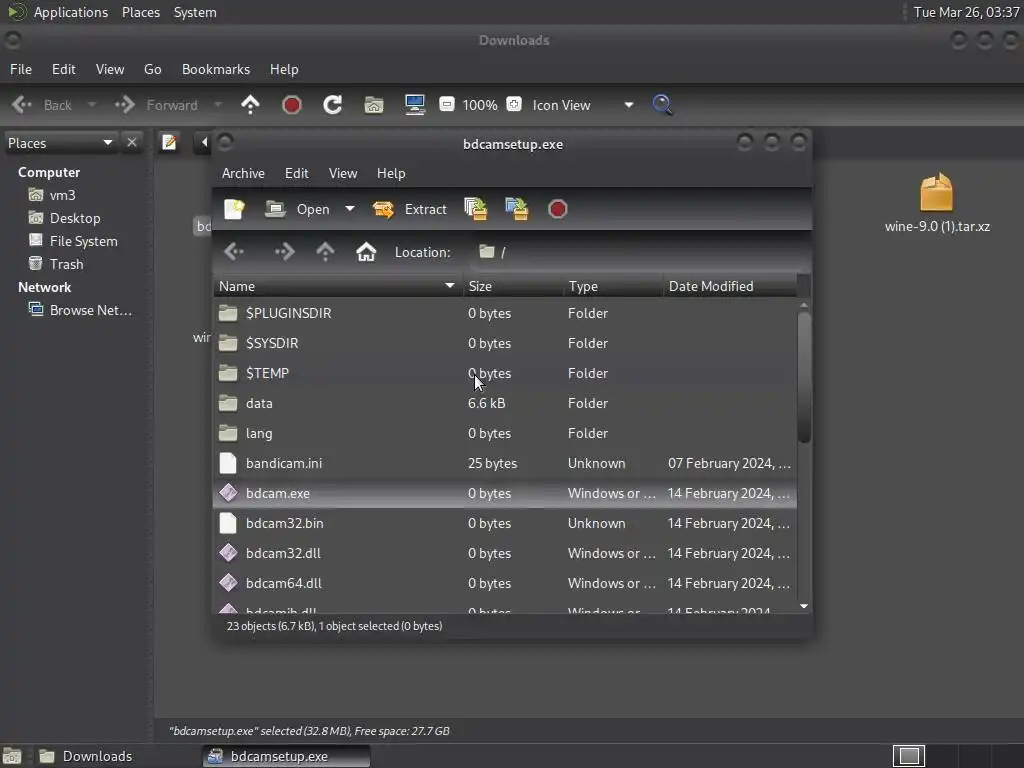
Task: Open the Icon View dropdown
Action: 583,105
